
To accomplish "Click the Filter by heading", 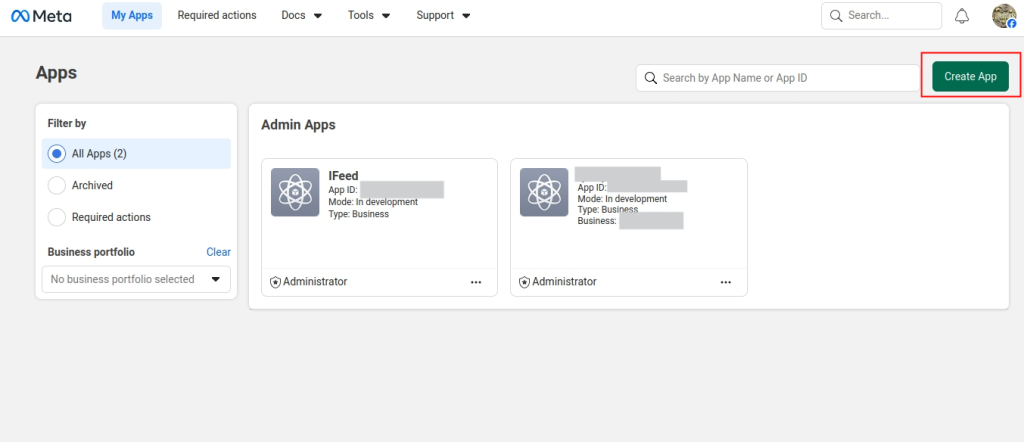I will [x=67, y=123].
